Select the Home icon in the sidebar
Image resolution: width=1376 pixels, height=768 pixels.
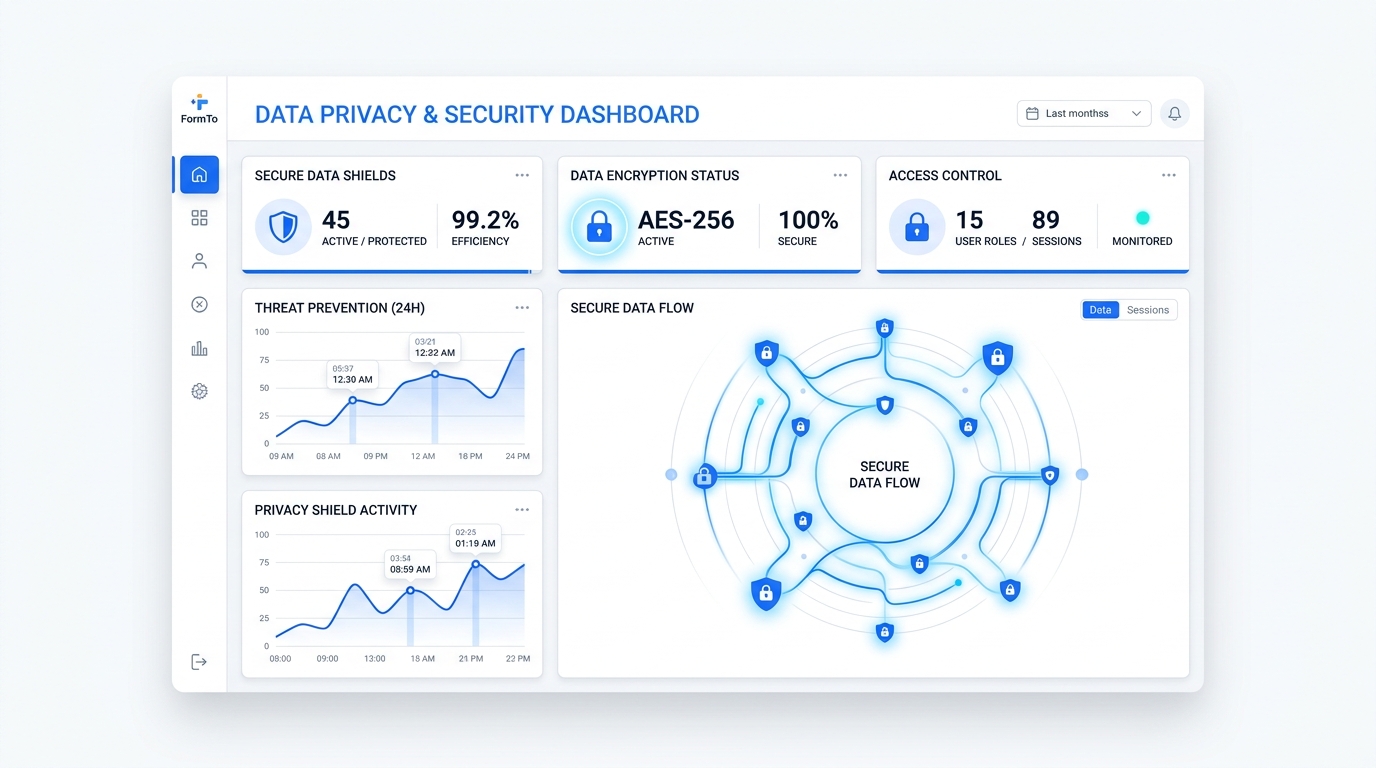pos(199,173)
